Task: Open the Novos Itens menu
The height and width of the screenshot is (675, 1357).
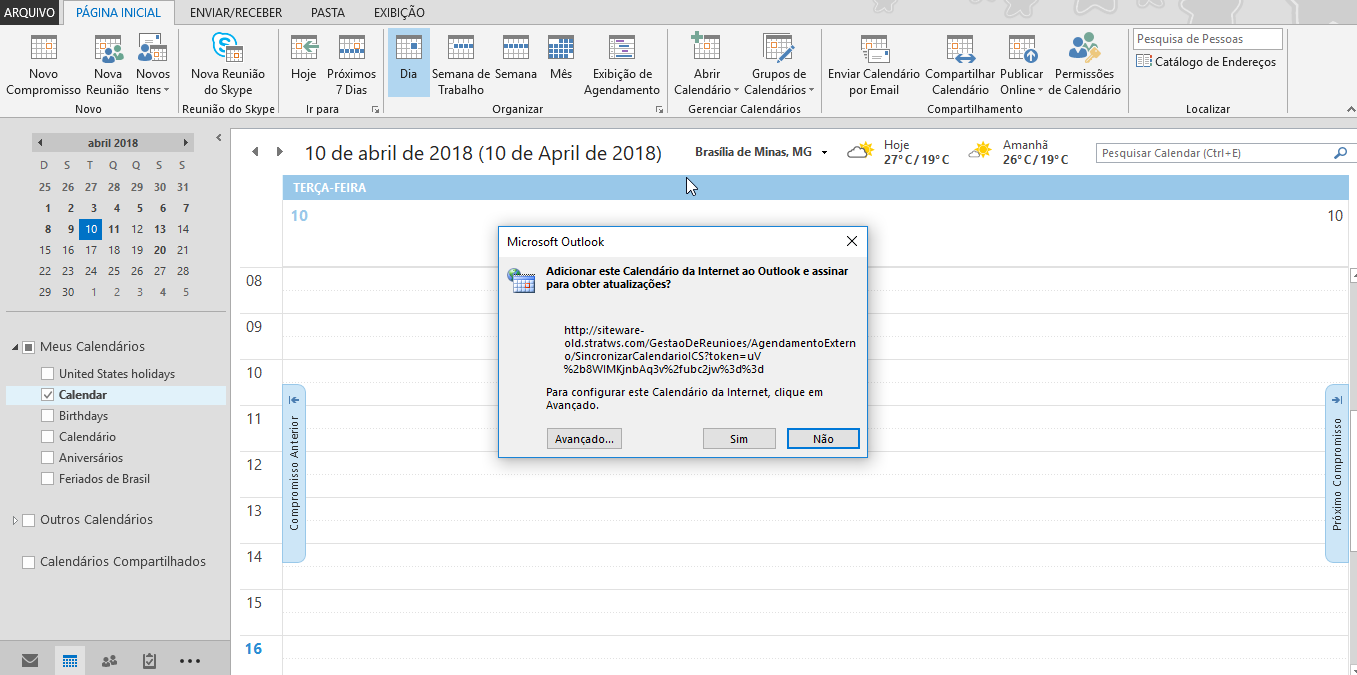Action: (153, 65)
